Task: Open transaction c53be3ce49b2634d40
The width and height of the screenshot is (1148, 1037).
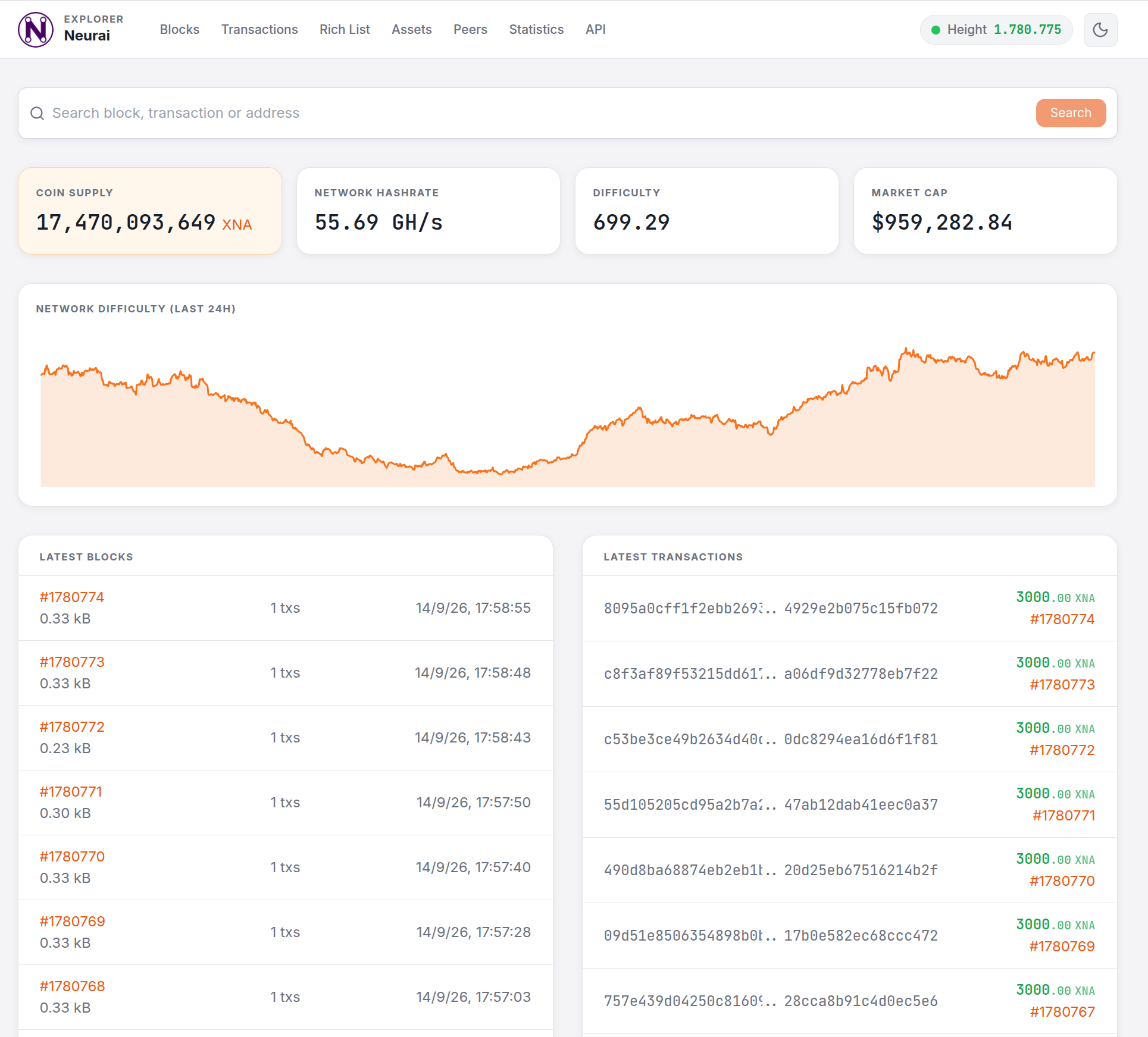Action: [x=771, y=739]
